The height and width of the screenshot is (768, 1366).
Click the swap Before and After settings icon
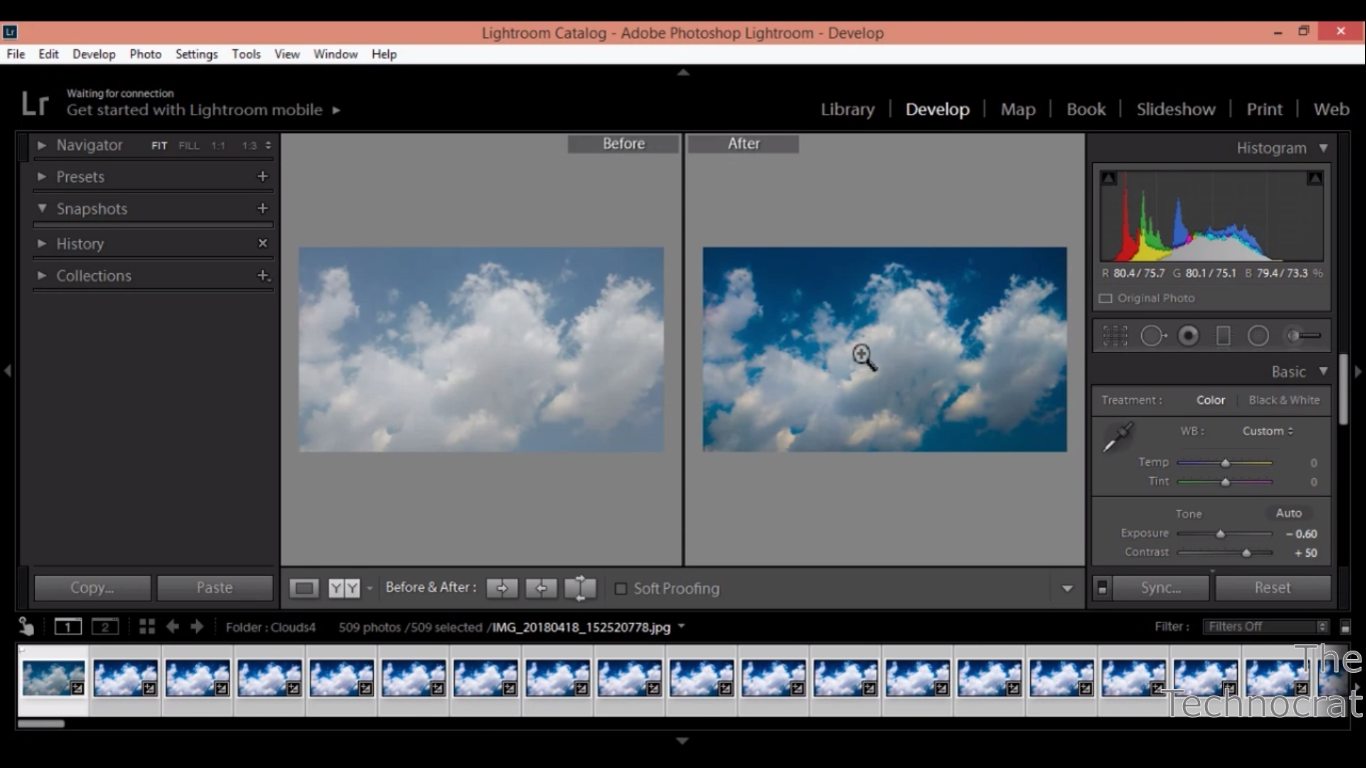click(x=580, y=588)
